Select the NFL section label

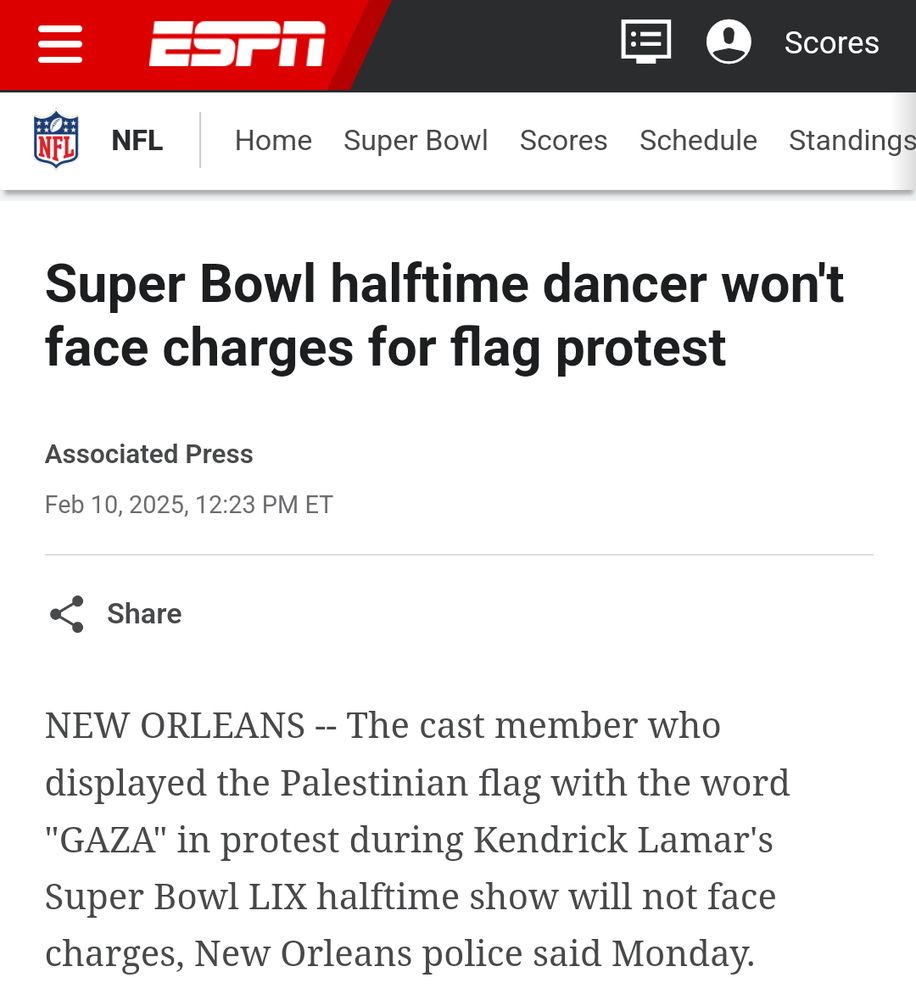pyautogui.click(x=136, y=140)
